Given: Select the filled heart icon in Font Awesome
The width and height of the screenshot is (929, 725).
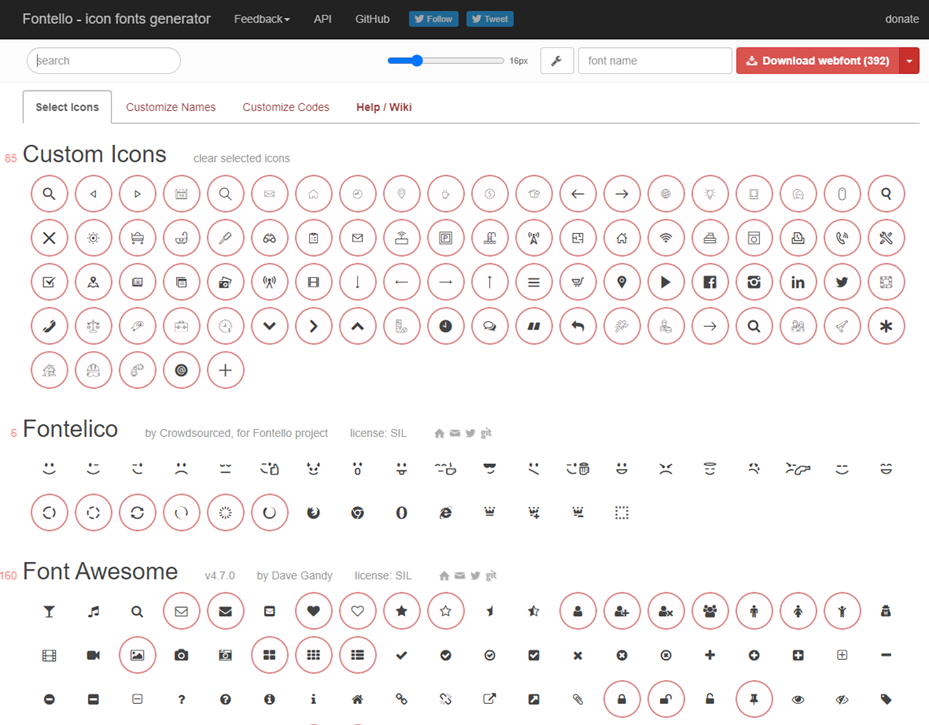Looking at the screenshot, I should (x=313, y=611).
